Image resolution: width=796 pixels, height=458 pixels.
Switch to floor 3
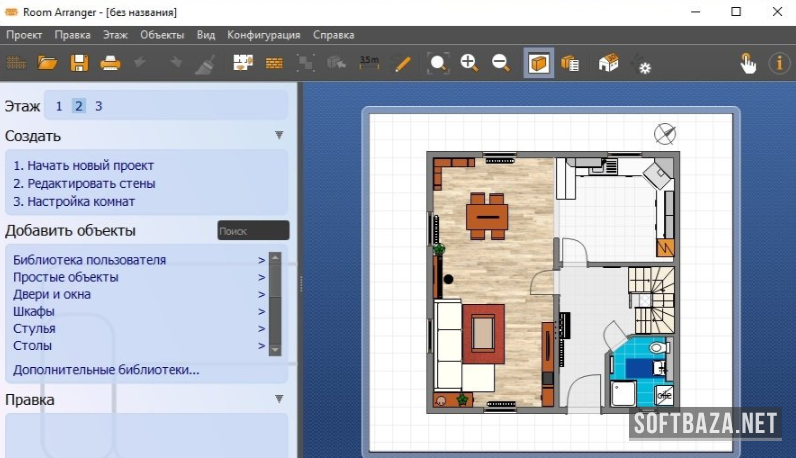click(x=98, y=106)
